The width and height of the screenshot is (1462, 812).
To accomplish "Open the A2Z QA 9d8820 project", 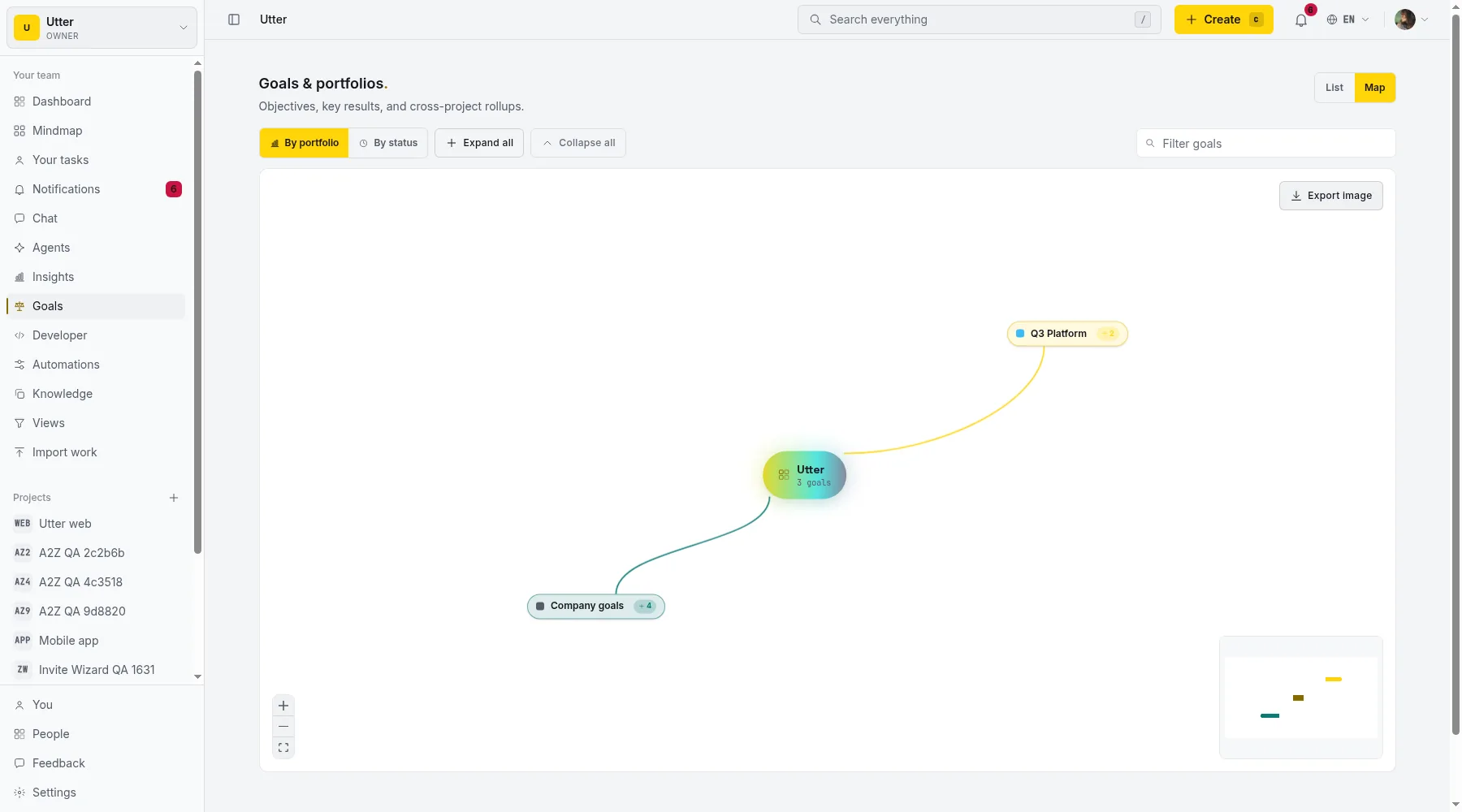I will coord(96,611).
